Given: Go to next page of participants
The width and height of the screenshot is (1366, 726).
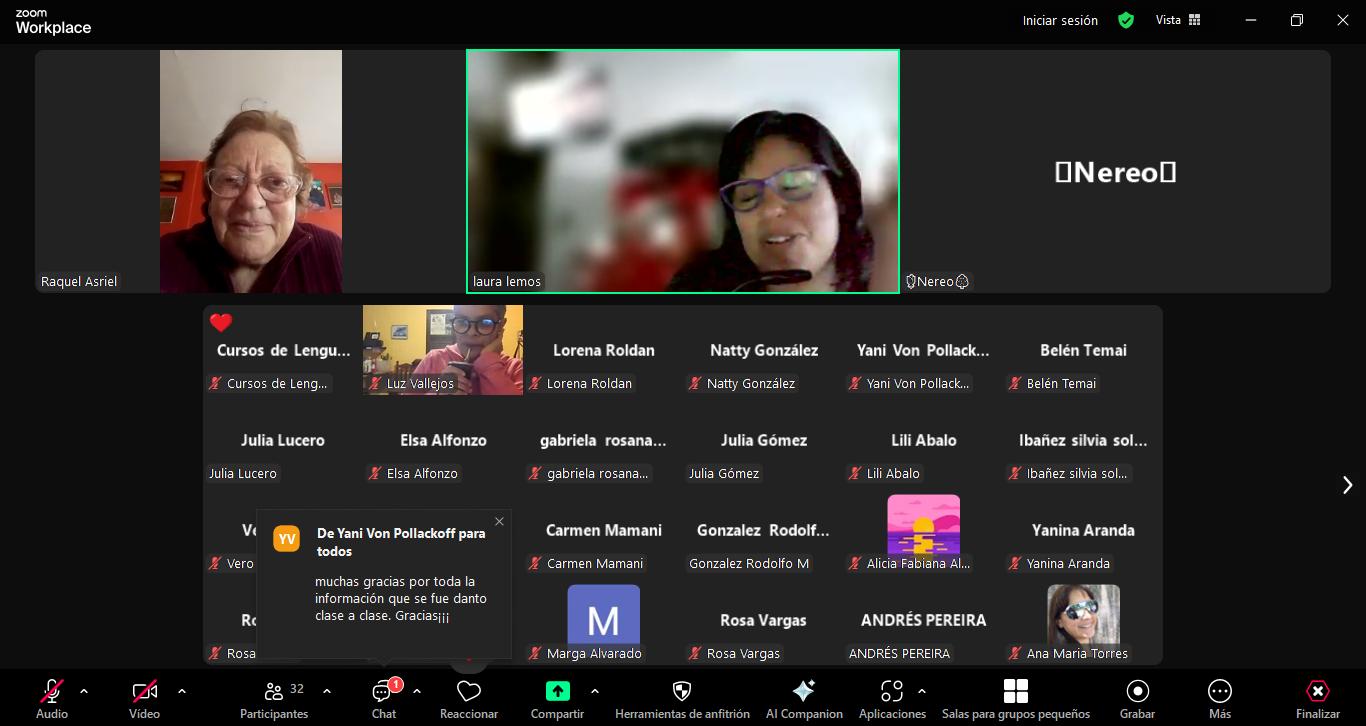Looking at the screenshot, I should coord(1347,485).
